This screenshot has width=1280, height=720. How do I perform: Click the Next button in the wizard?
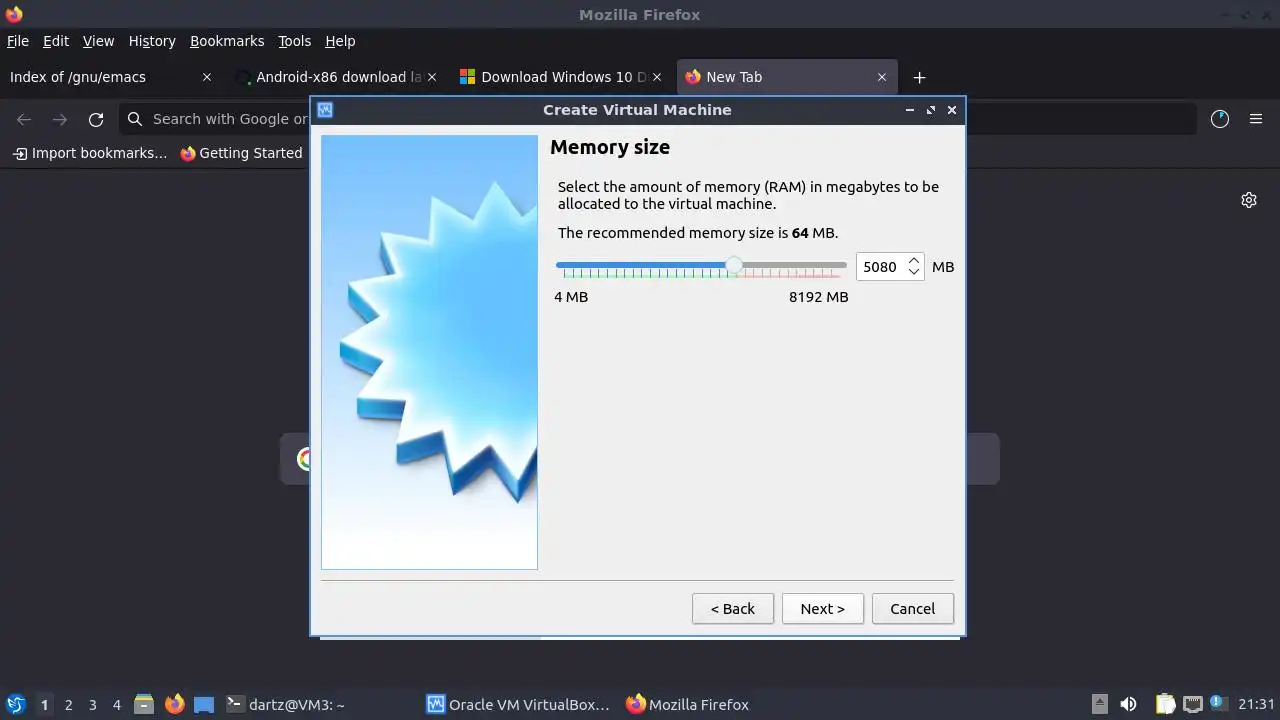coord(822,608)
